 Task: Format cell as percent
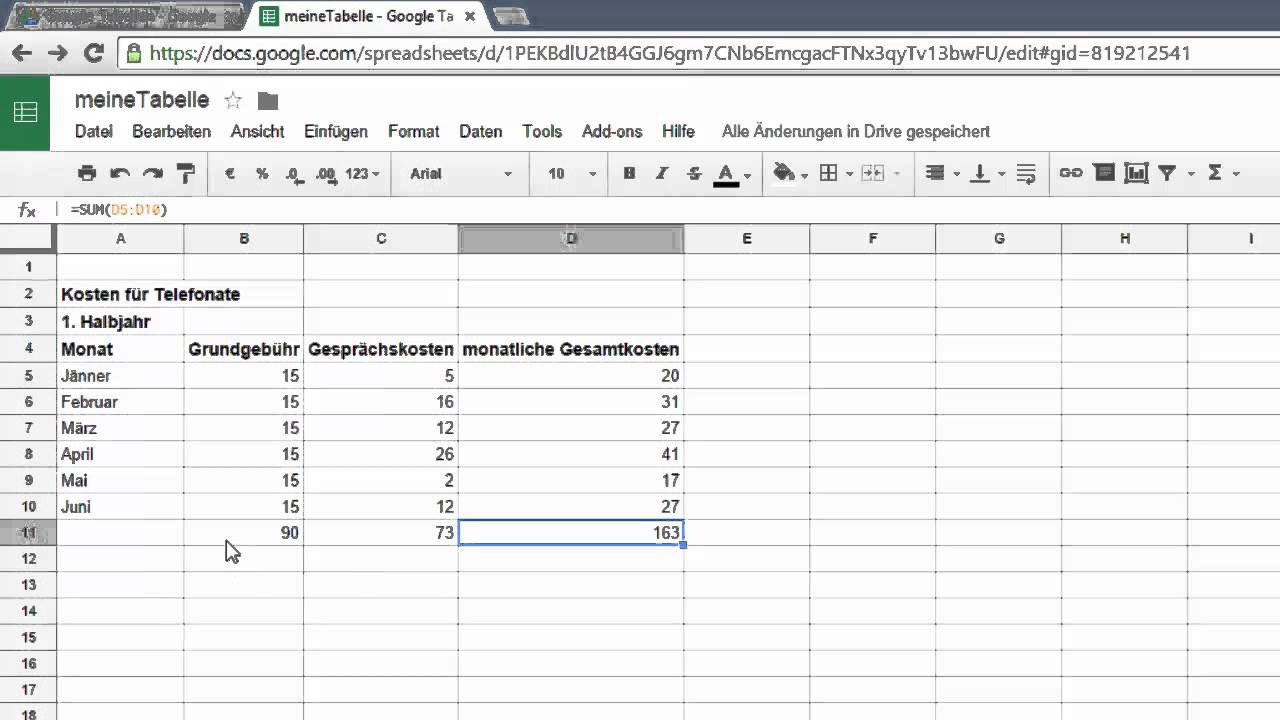point(262,173)
